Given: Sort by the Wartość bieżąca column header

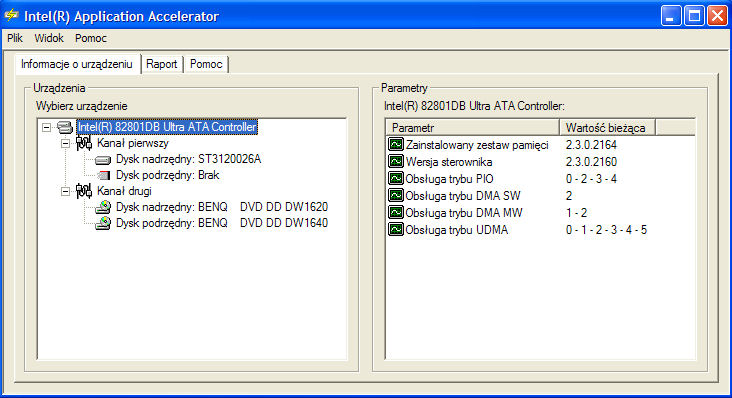Looking at the screenshot, I should pyautogui.click(x=607, y=127).
